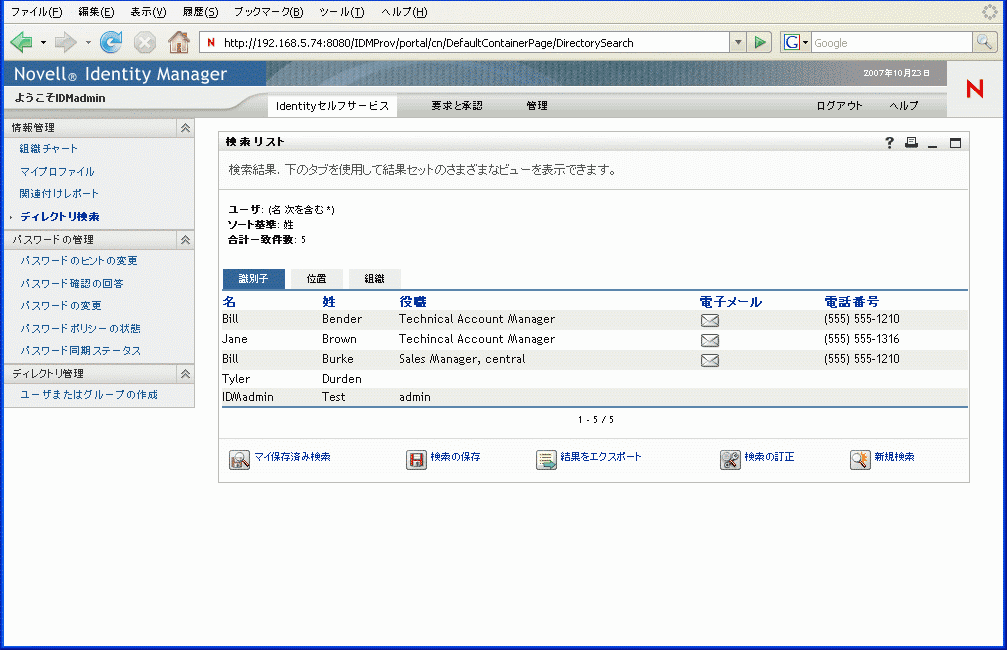
Task: Click the green Go arrow beside address bar
Action: (760, 42)
